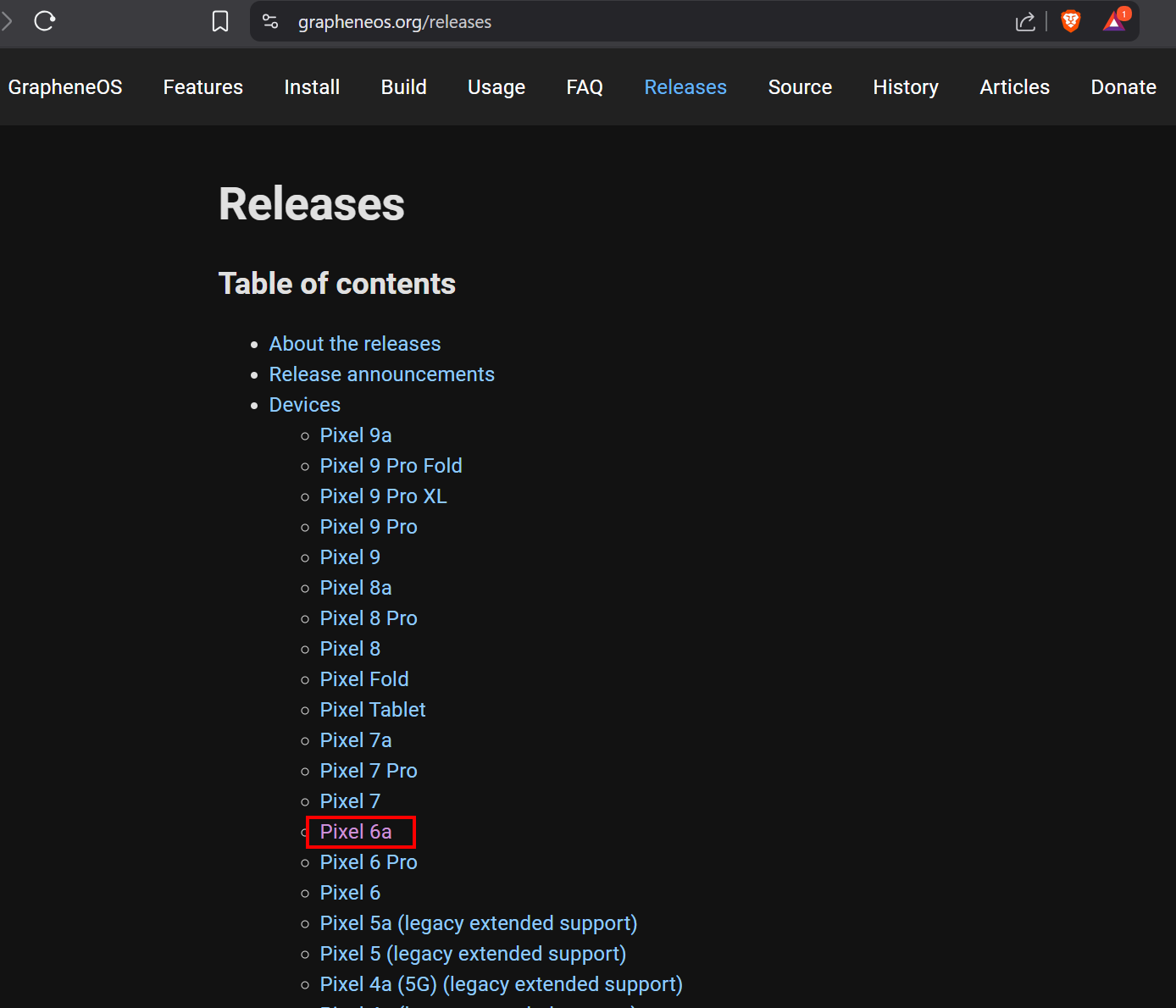The width and height of the screenshot is (1176, 1008).
Task: Open the Pixel Fold link
Action: coord(364,679)
